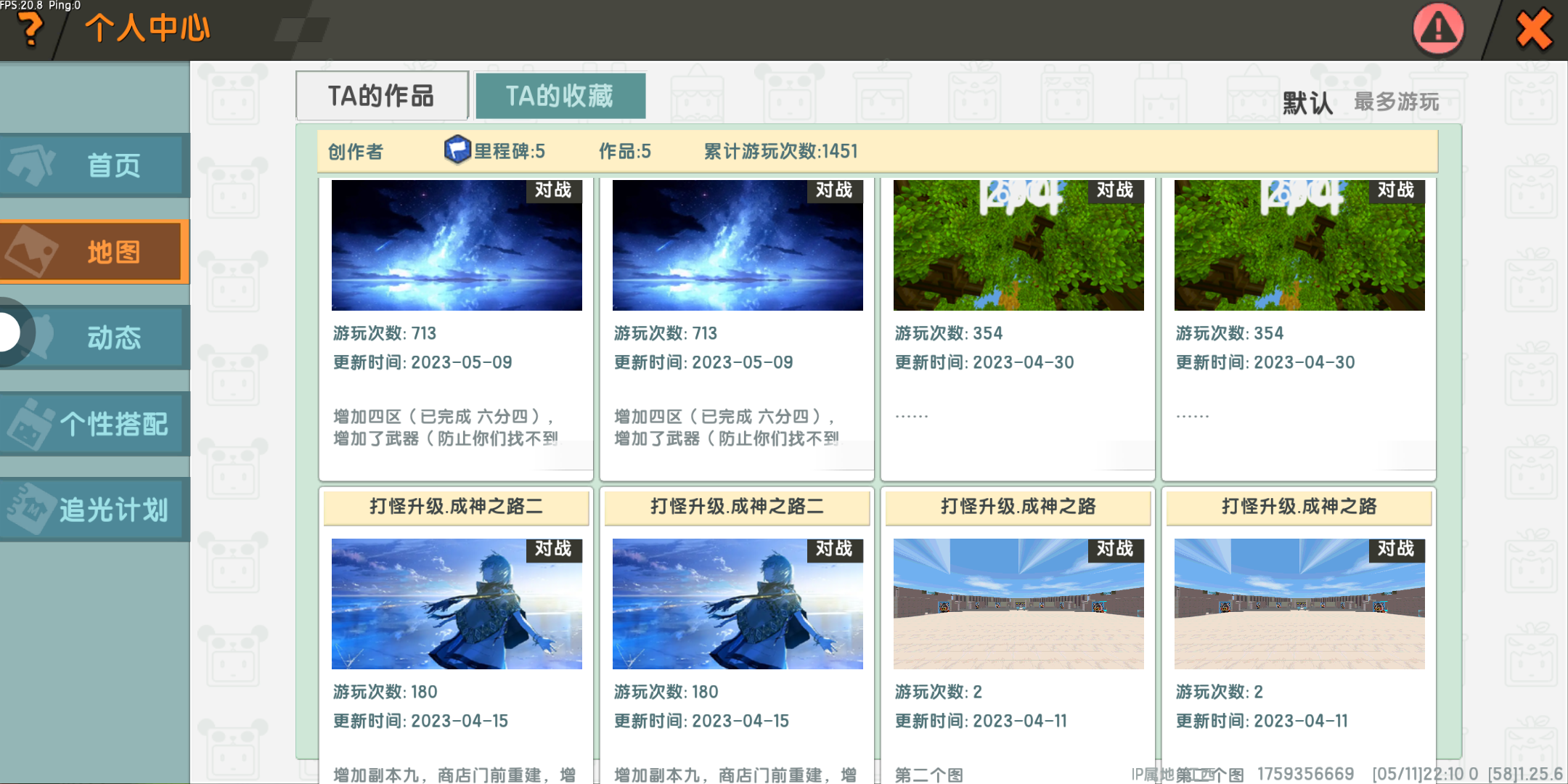Image resolution: width=1568 pixels, height=784 pixels.
Task: Close the personal center with orange X
Action: [1534, 30]
